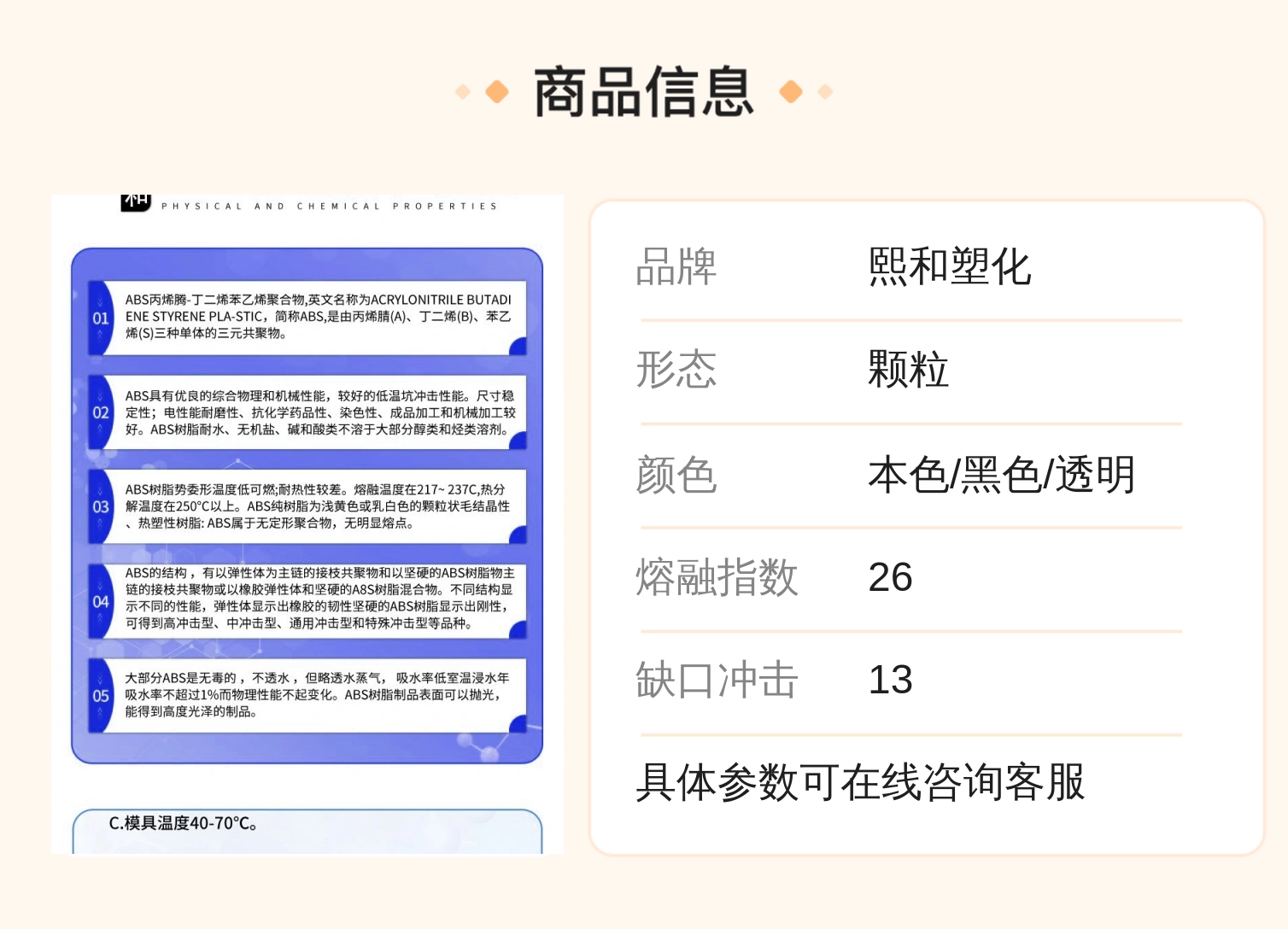Open the ABS properties product image
The height and width of the screenshot is (929, 1288).
(x=307, y=523)
